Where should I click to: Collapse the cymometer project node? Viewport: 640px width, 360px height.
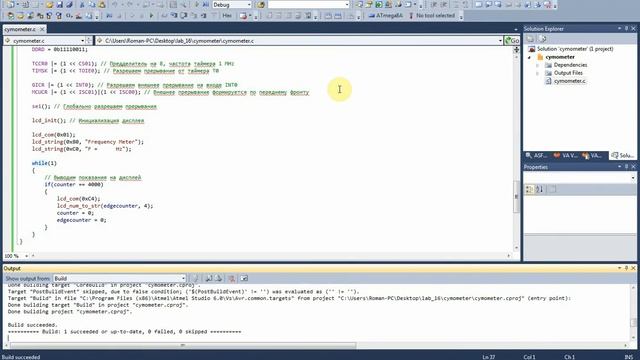[x=530, y=57]
